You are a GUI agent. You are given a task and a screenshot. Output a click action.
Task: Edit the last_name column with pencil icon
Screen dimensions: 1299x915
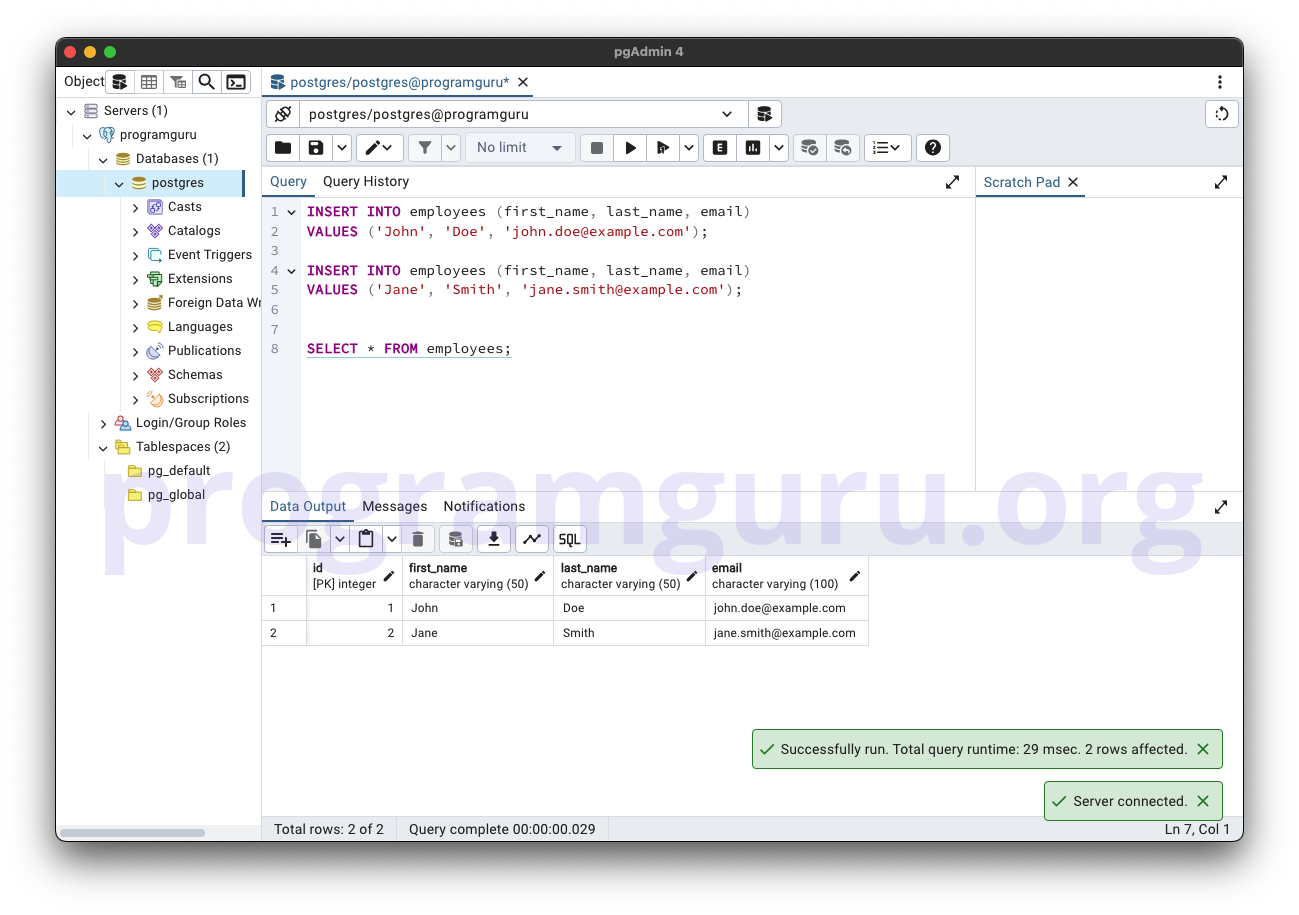(x=692, y=576)
